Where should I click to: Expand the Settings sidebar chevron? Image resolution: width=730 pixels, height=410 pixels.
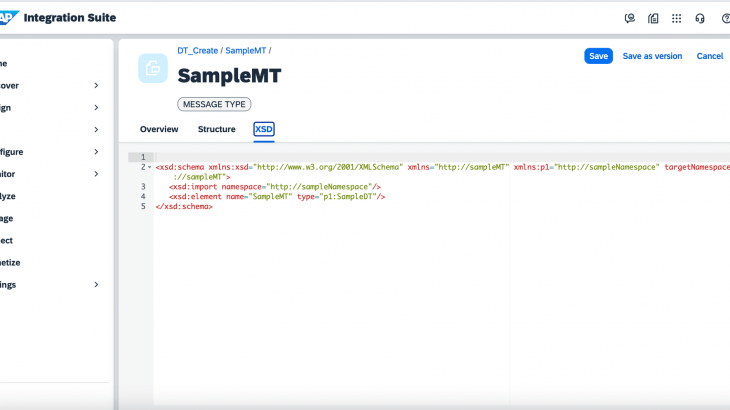(96, 285)
